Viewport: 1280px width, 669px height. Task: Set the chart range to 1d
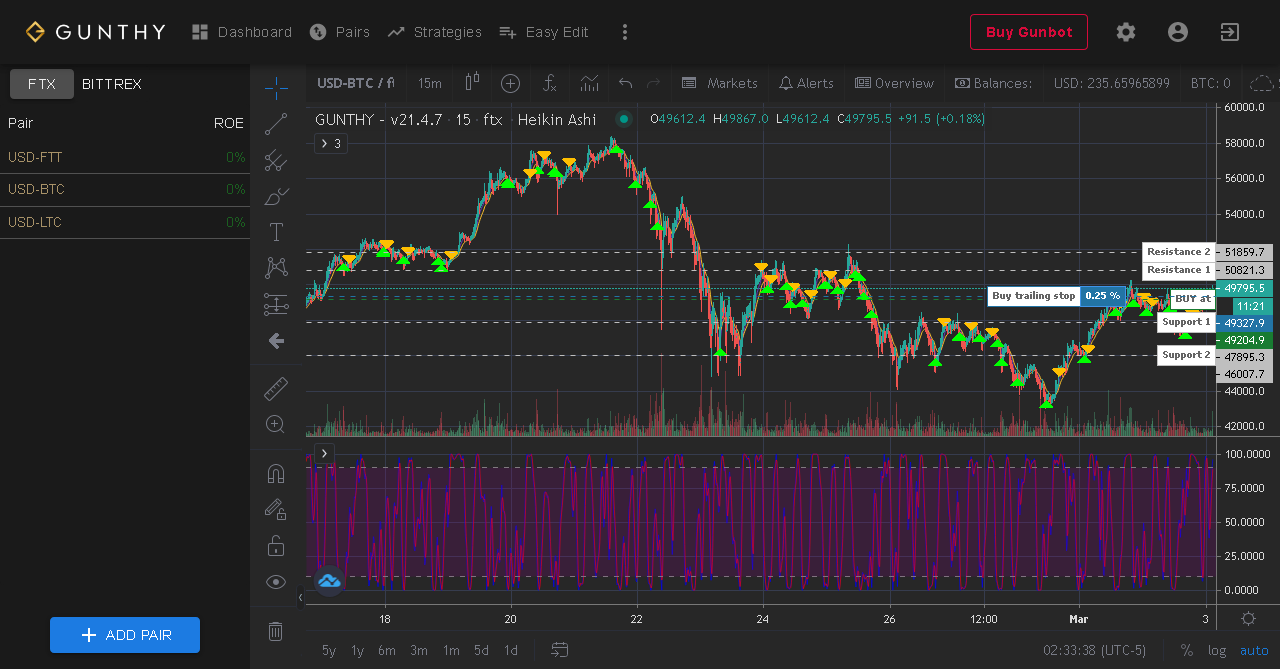[511, 650]
